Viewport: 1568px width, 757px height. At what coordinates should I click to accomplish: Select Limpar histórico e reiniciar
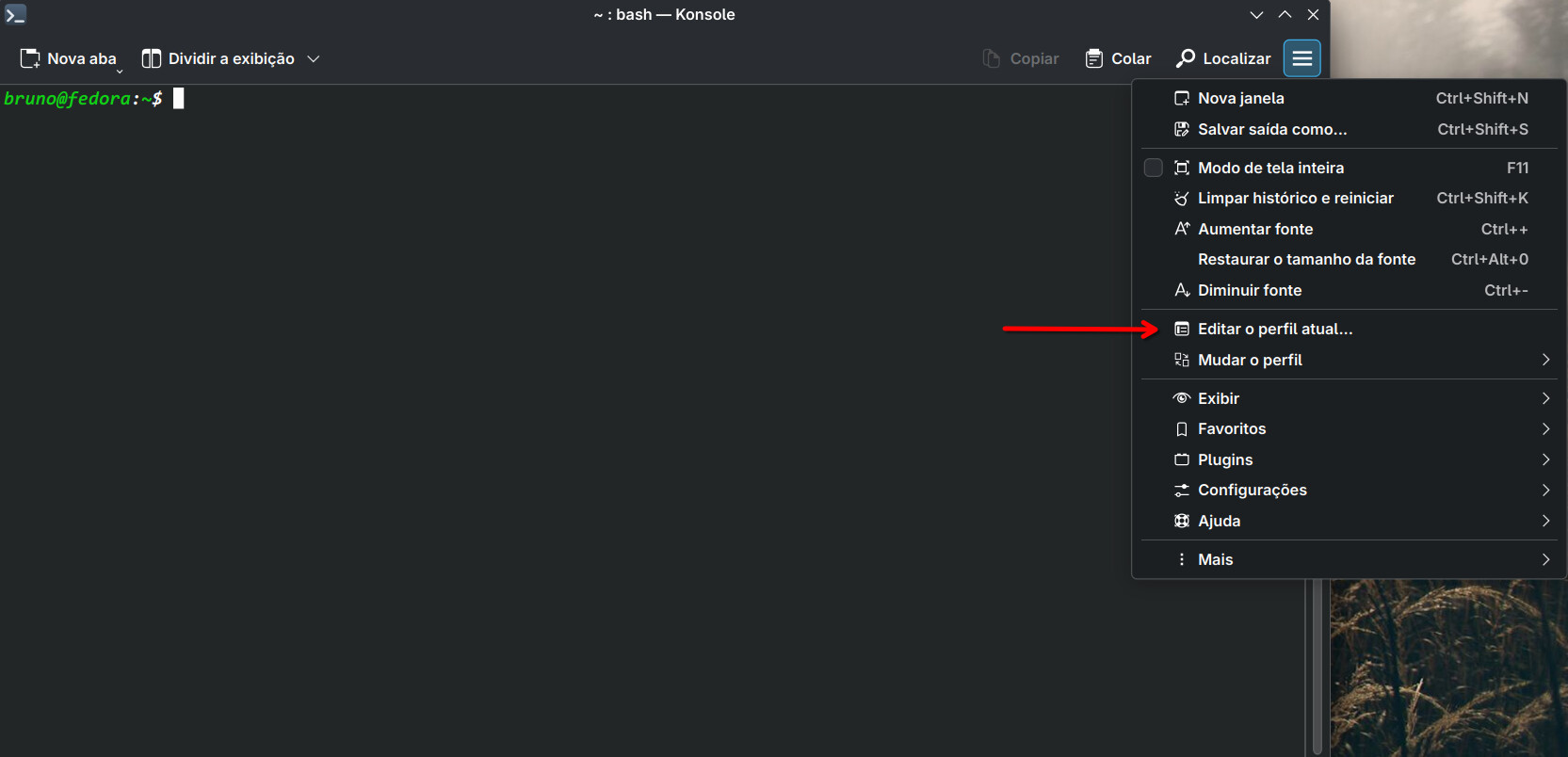(x=1349, y=198)
